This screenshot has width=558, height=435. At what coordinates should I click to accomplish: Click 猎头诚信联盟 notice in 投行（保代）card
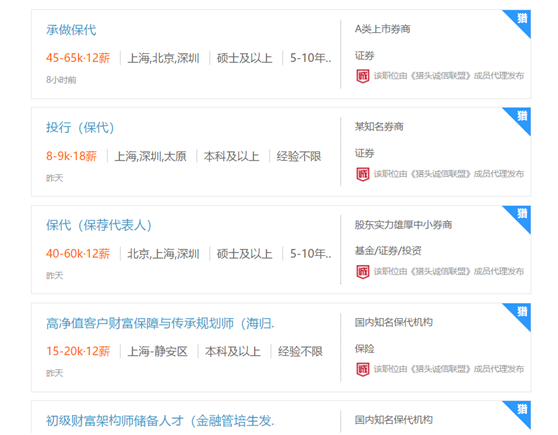coord(449,174)
